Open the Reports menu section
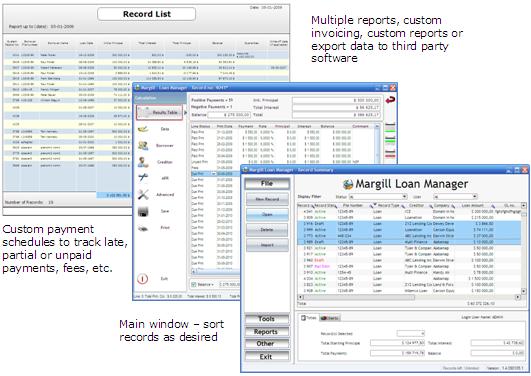531x376 pixels. pos(267,332)
